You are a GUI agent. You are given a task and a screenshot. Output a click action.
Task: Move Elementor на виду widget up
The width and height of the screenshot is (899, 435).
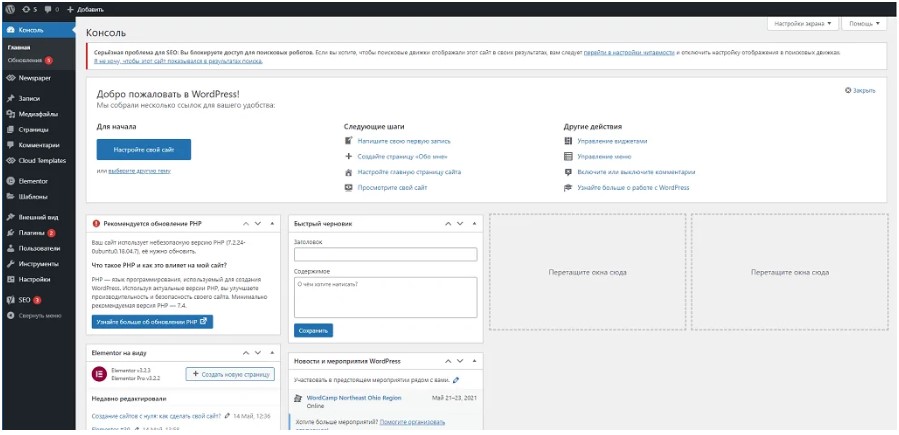point(245,353)
